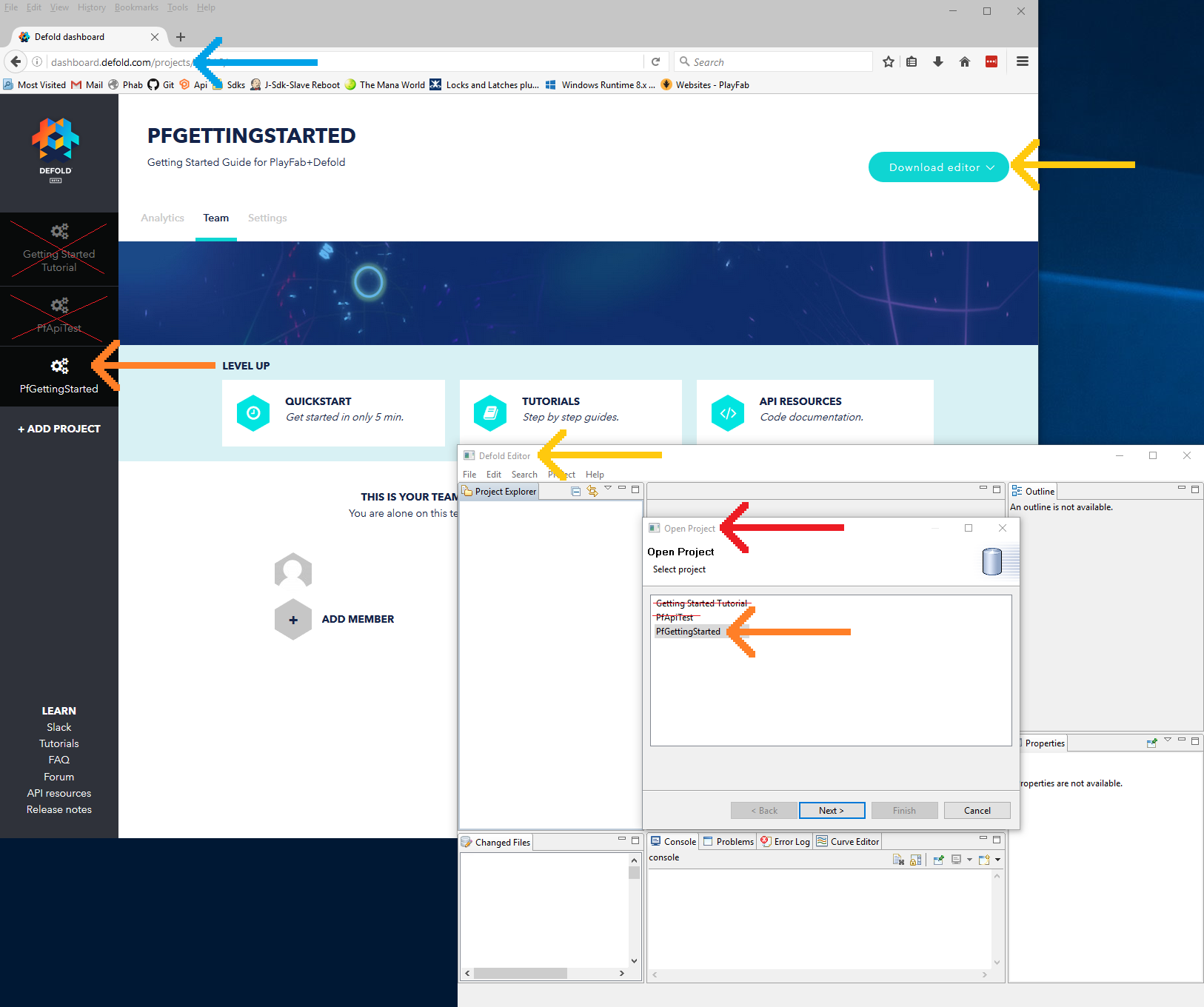Open the Defold Editor Help menu
The width and height of the screenshot is (1204, 1007).
click(x=595, y=475)
